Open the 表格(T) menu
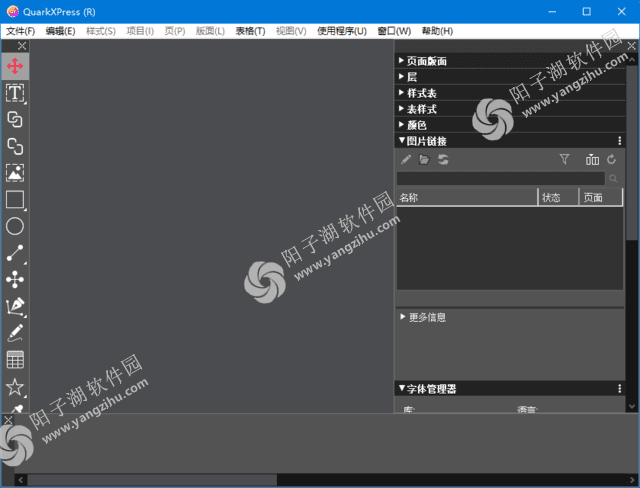This screenshot has height=488, width=640. point(250,31)
